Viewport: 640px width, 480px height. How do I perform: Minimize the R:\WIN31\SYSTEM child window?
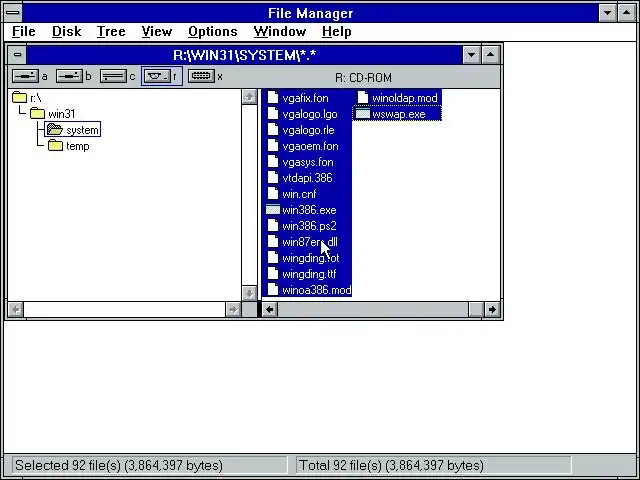pos(471,55)
